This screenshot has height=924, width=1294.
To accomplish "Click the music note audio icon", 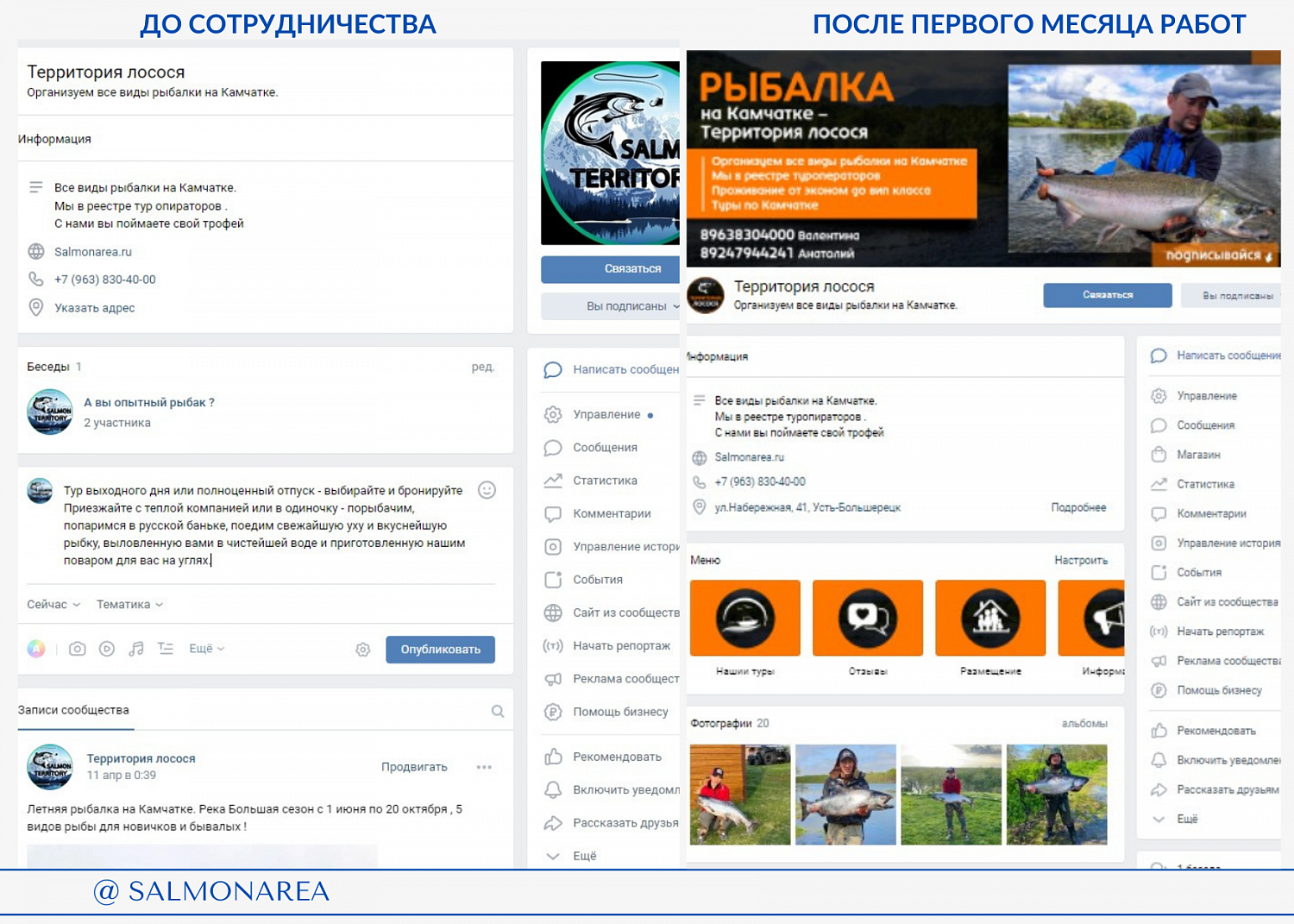I will (136, 649).
